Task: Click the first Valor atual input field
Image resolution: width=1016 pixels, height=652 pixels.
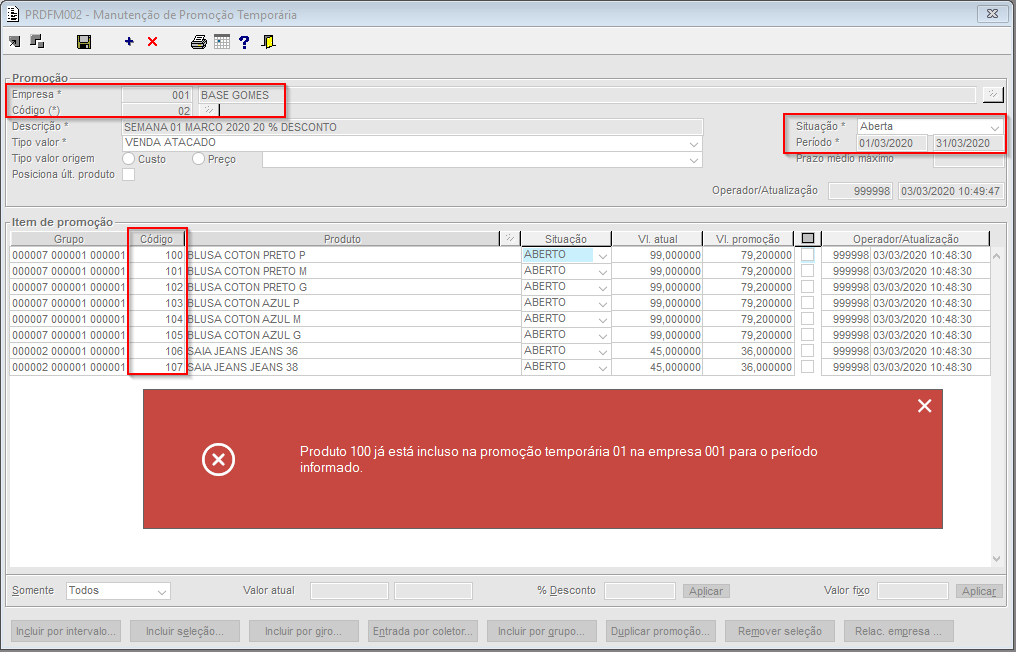Action: coord(349,591)
